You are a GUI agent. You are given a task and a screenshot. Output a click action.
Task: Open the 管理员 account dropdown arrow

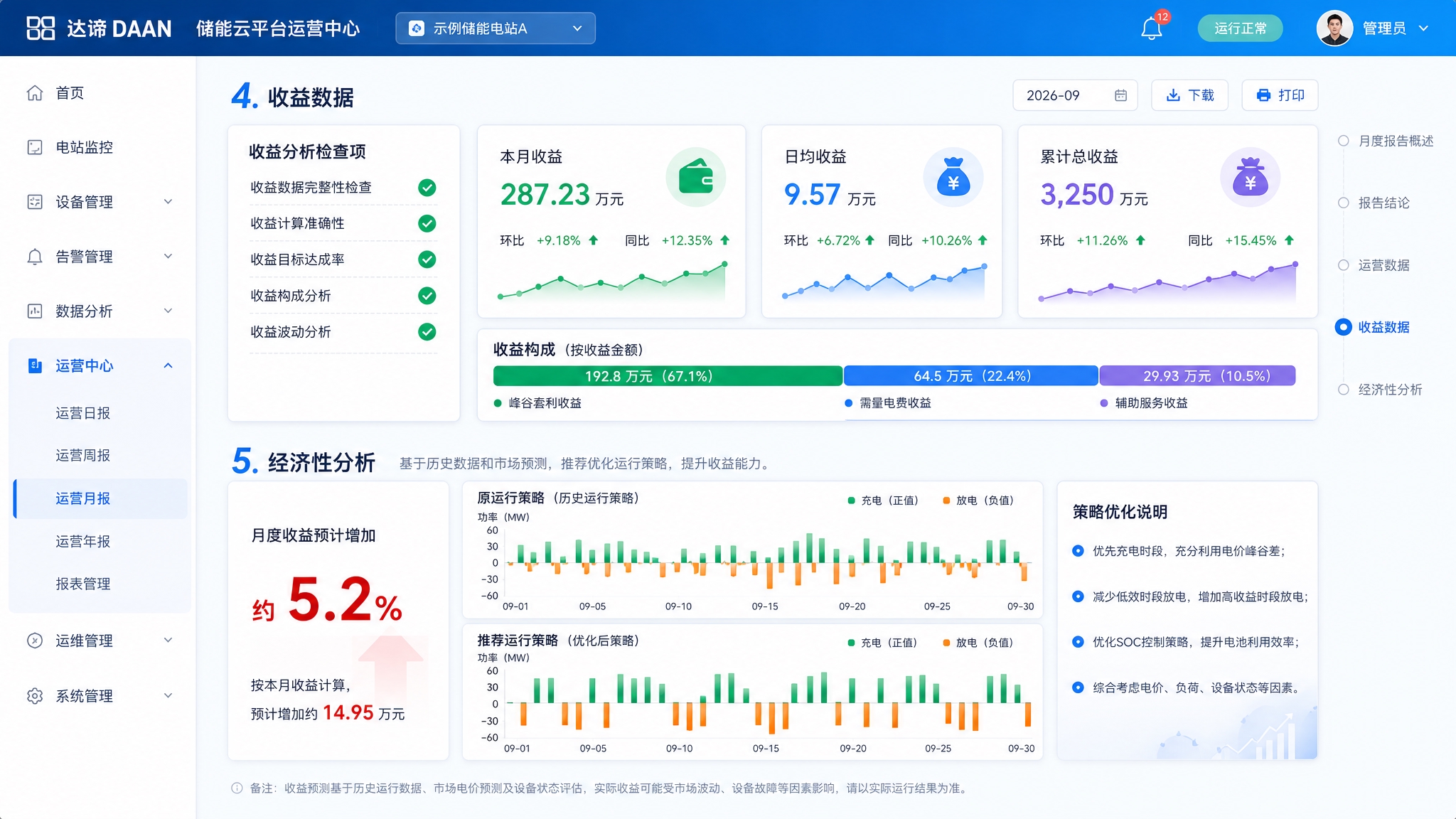pos(1423,28)
